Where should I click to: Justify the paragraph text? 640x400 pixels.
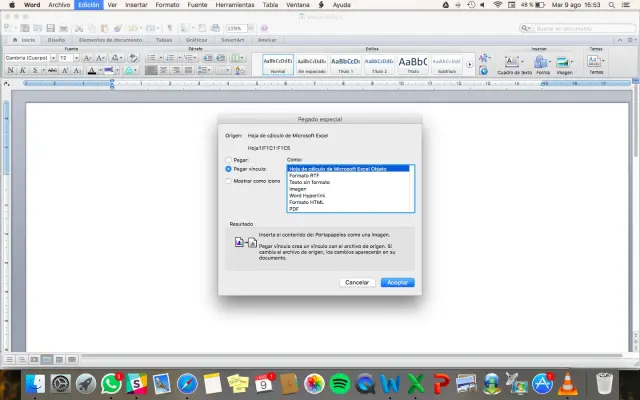[188, 70]
